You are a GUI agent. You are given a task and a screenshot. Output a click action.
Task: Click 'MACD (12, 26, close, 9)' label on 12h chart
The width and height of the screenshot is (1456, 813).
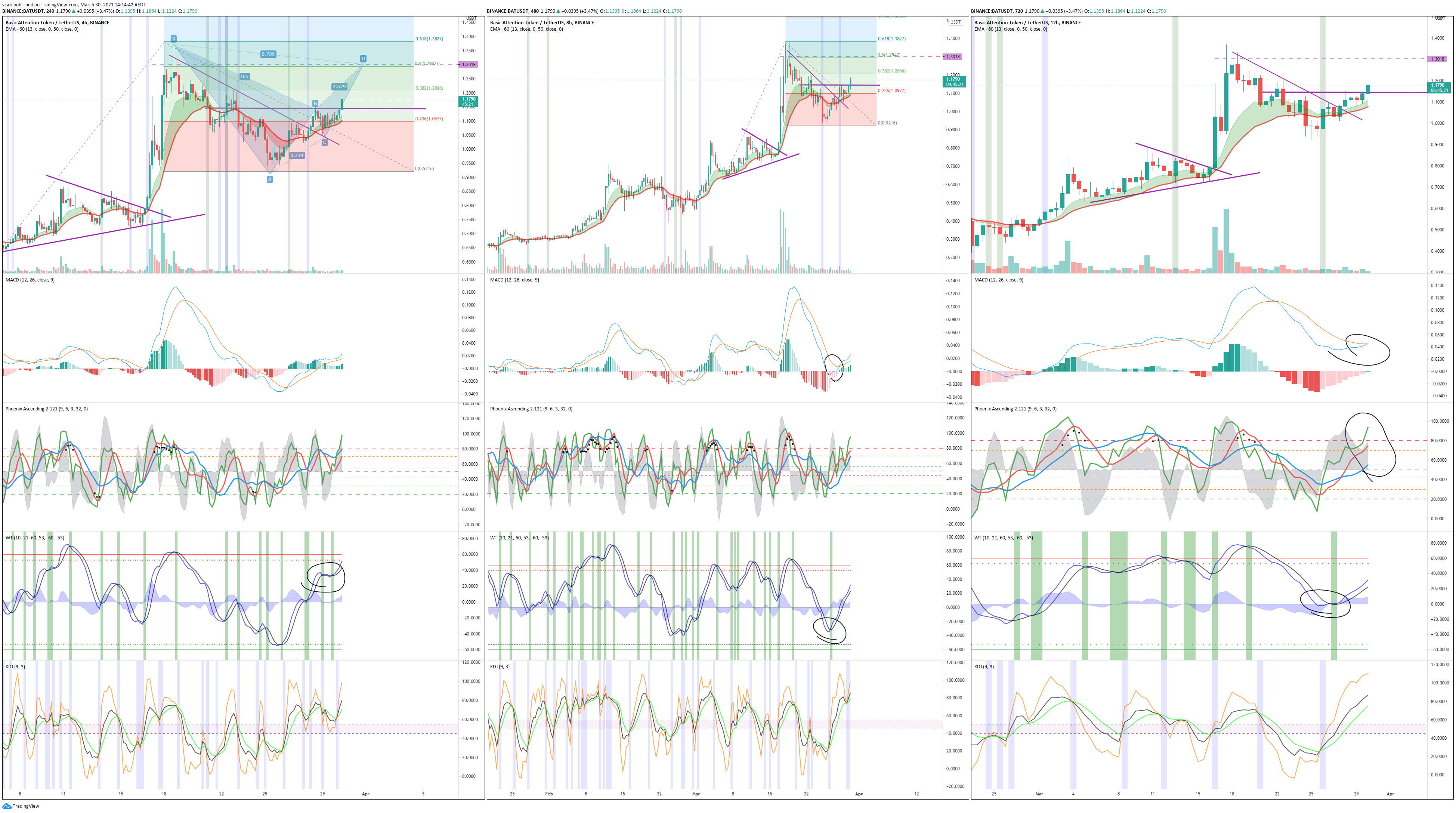click(999, 280)
